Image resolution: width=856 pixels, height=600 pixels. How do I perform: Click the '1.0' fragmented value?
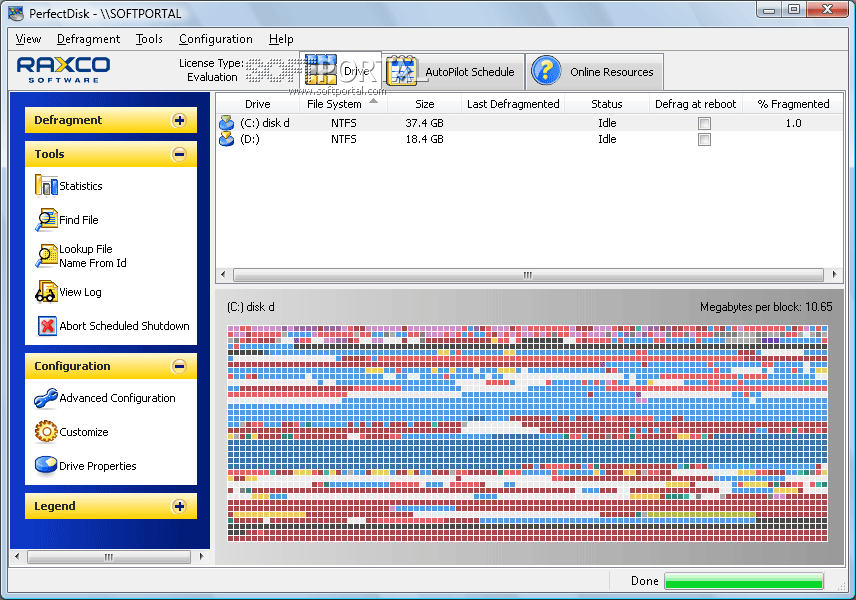pos(793,123)
